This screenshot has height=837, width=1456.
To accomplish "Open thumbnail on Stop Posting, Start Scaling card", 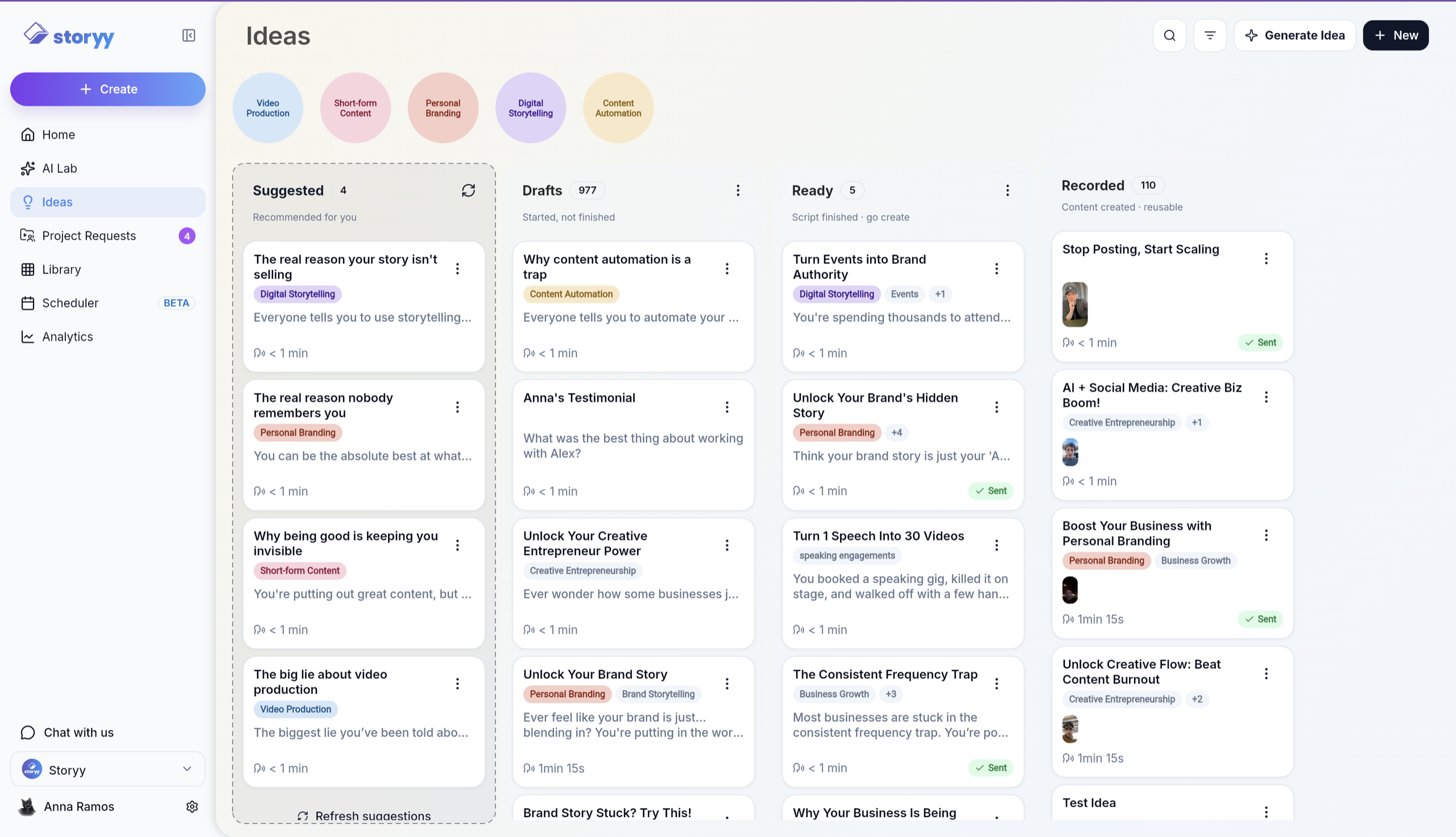I will pos(1074,304).
